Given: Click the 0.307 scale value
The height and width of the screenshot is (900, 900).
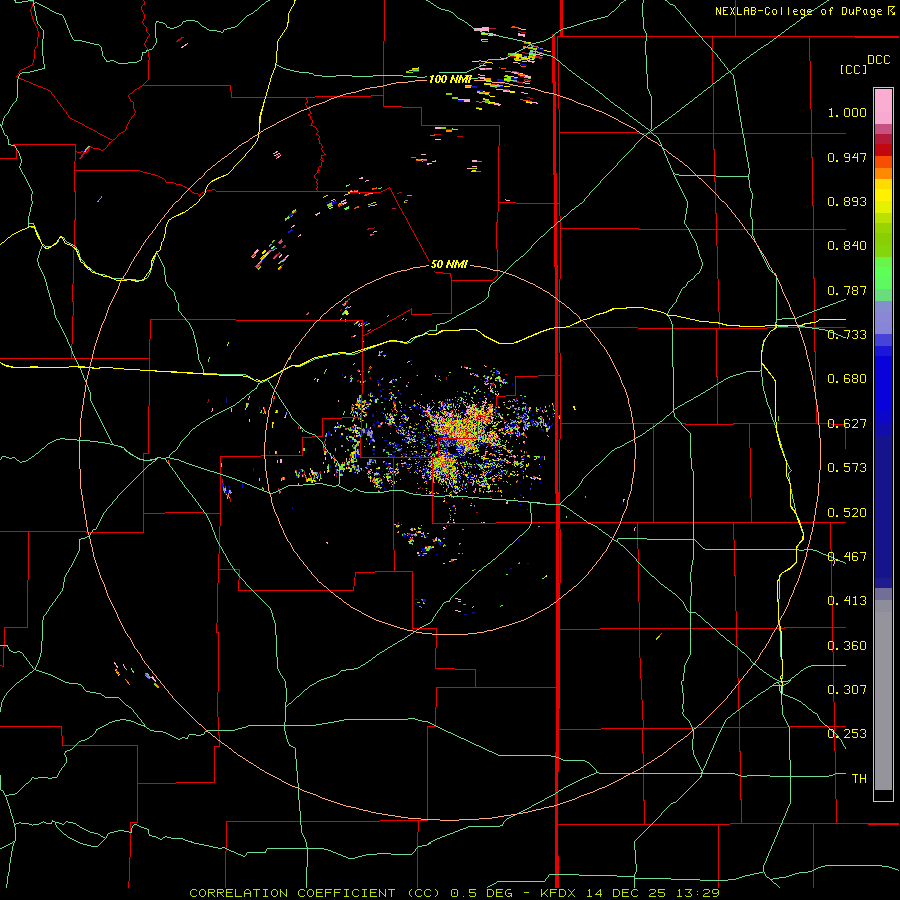Looking at the screenshot, I should 847,690.
